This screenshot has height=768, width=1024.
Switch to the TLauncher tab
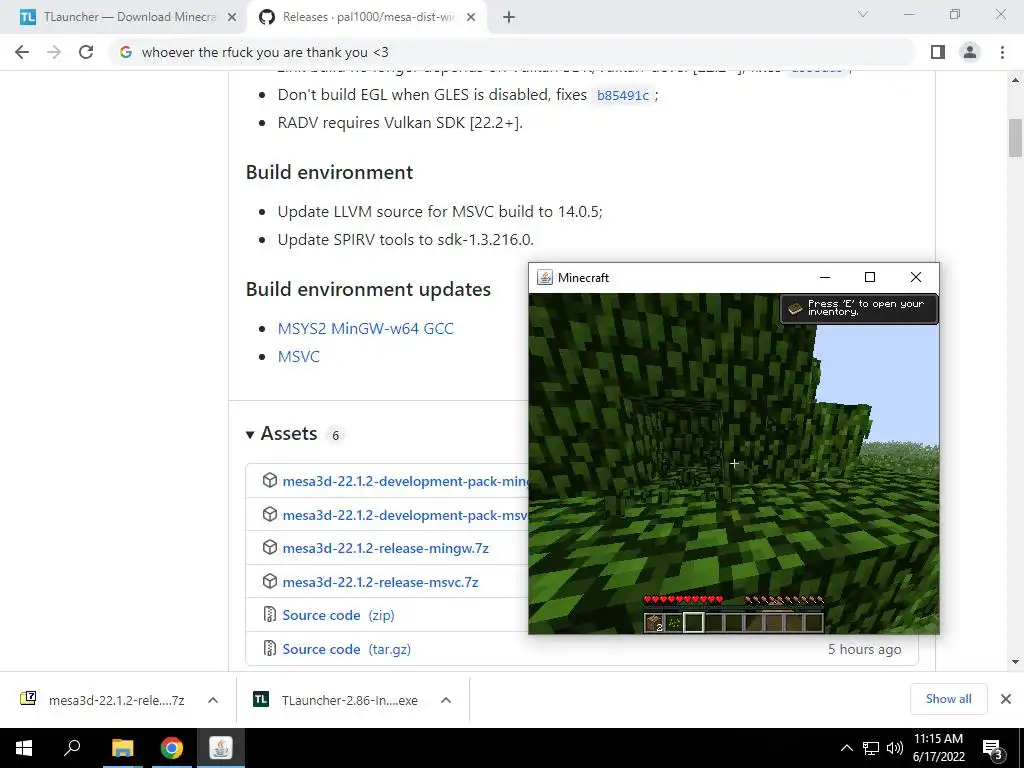[x=124, y=18]
